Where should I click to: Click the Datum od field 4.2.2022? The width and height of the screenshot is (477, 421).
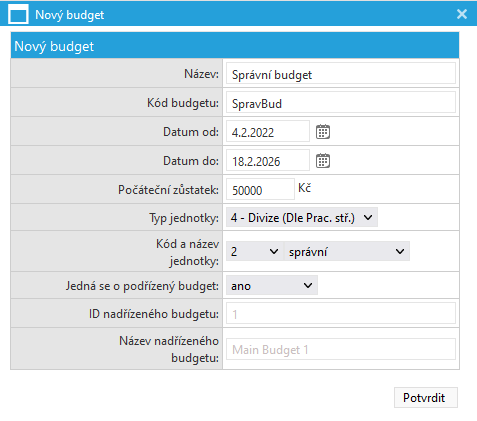(268, 131)
